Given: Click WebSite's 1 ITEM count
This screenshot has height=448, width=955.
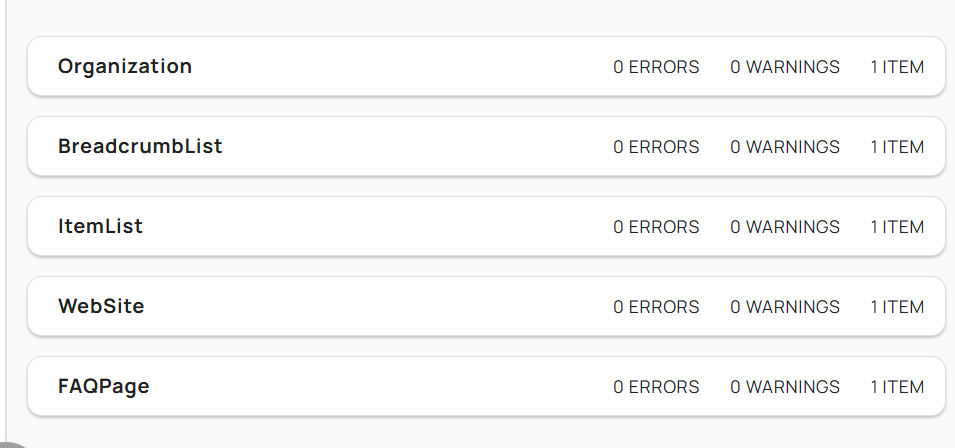Looking at the screenshot, I should (897, 307).
